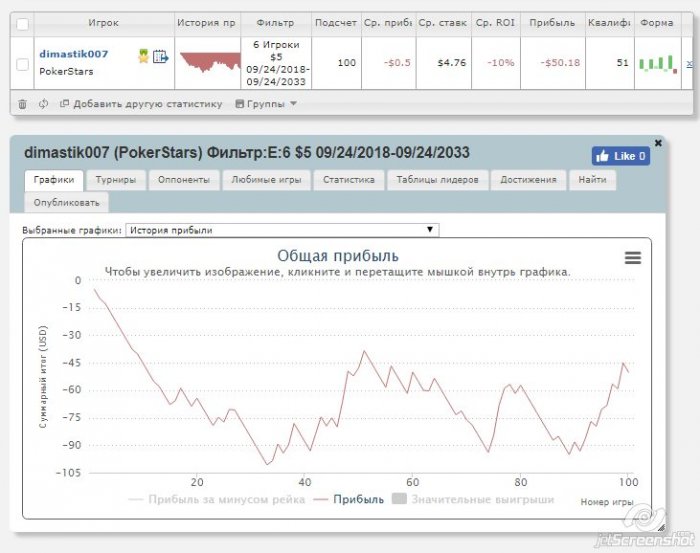Screen dimensions: 700x553
Task: Click the Общая прибыль chart title
Action: [x=338, y=256]
